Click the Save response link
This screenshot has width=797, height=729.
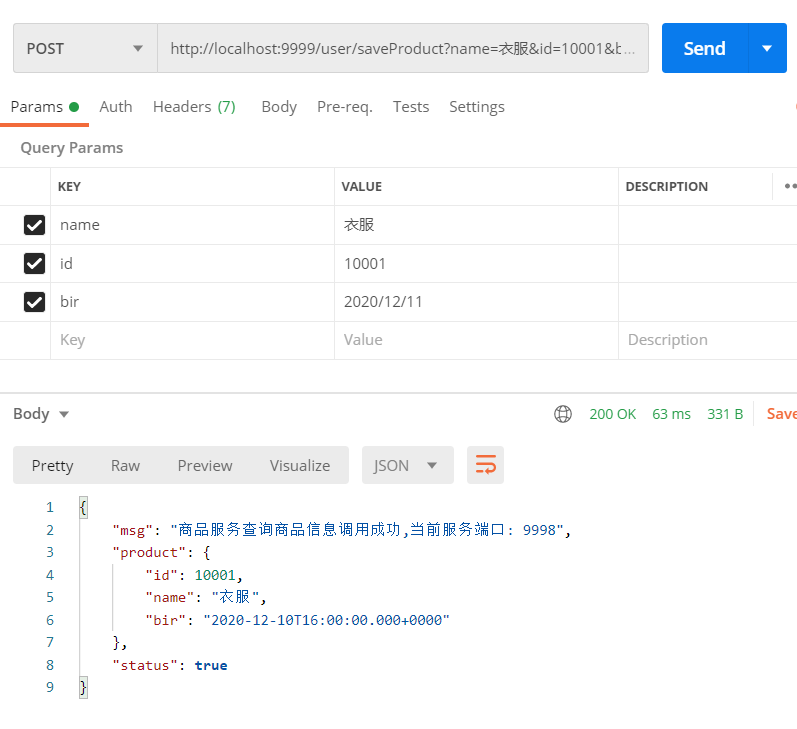[x=782, y=414]
